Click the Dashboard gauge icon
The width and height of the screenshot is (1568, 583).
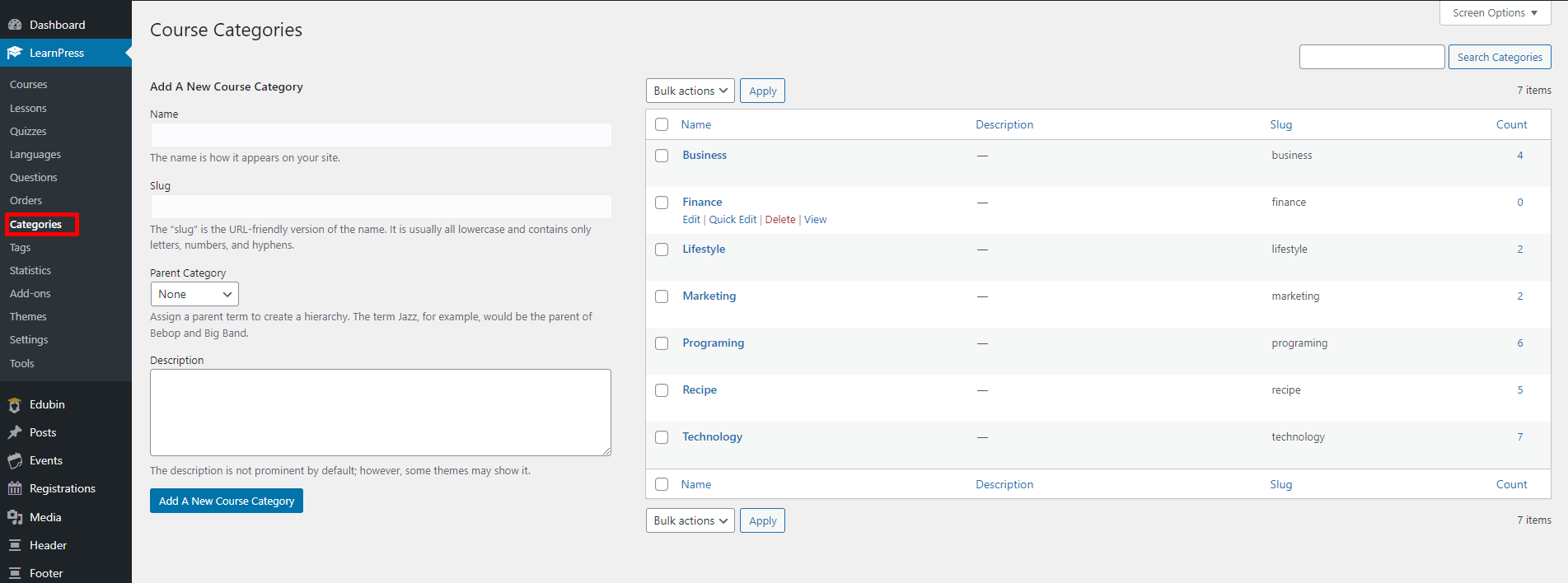coord(15,25)
